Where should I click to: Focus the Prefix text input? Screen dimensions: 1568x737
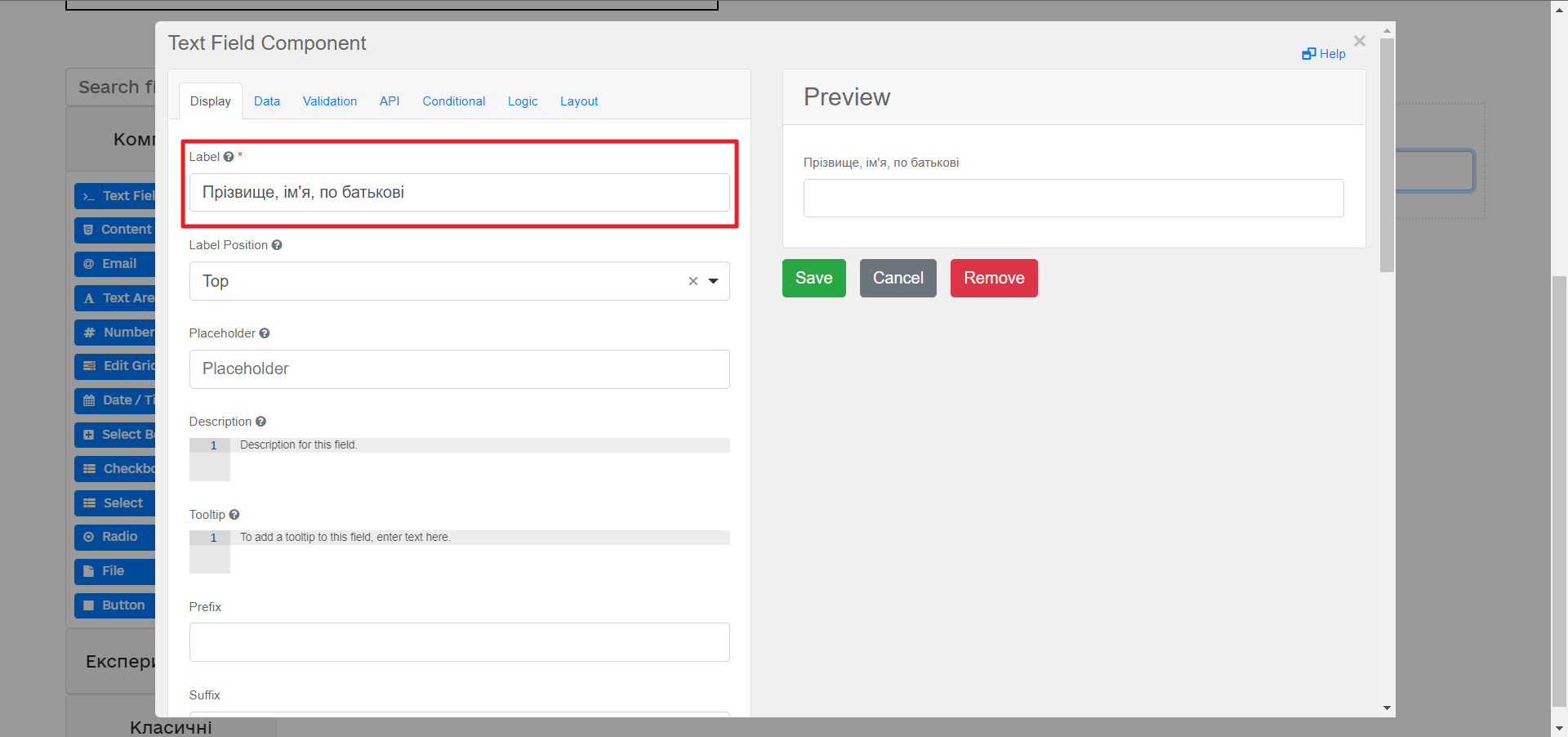point(459,642)
